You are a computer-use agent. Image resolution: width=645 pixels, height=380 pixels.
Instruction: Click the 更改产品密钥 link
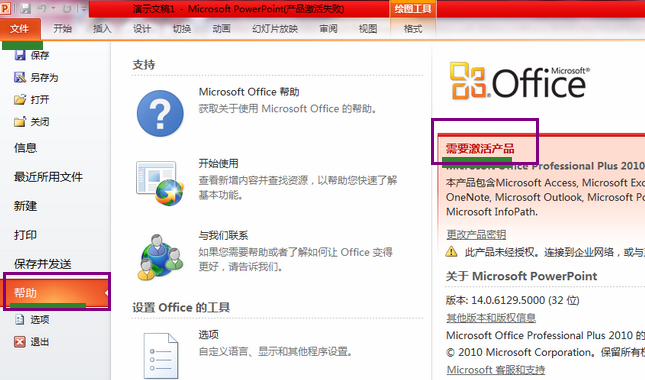[x=476, y=234]
